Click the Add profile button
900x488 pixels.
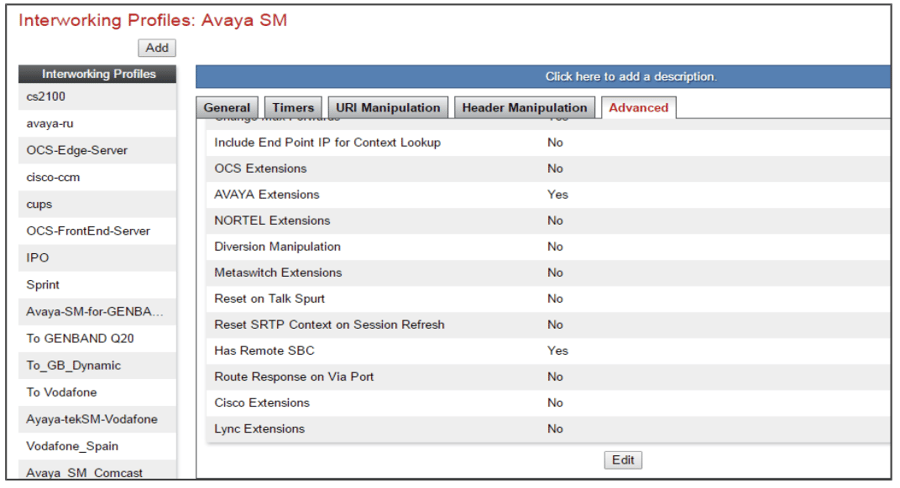click(157, 48)
